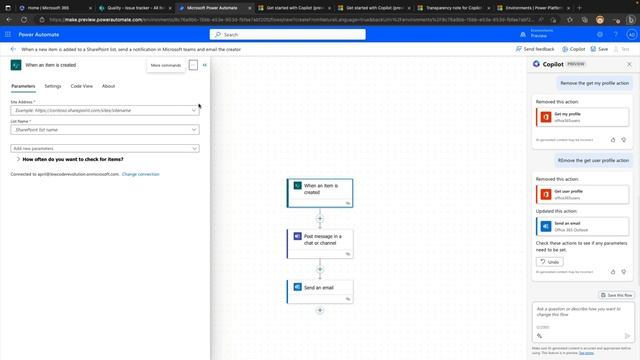Screen dimensions: 640x360
Task: Open the Bing sidebar button in the browser
Action: pos(631,20)
